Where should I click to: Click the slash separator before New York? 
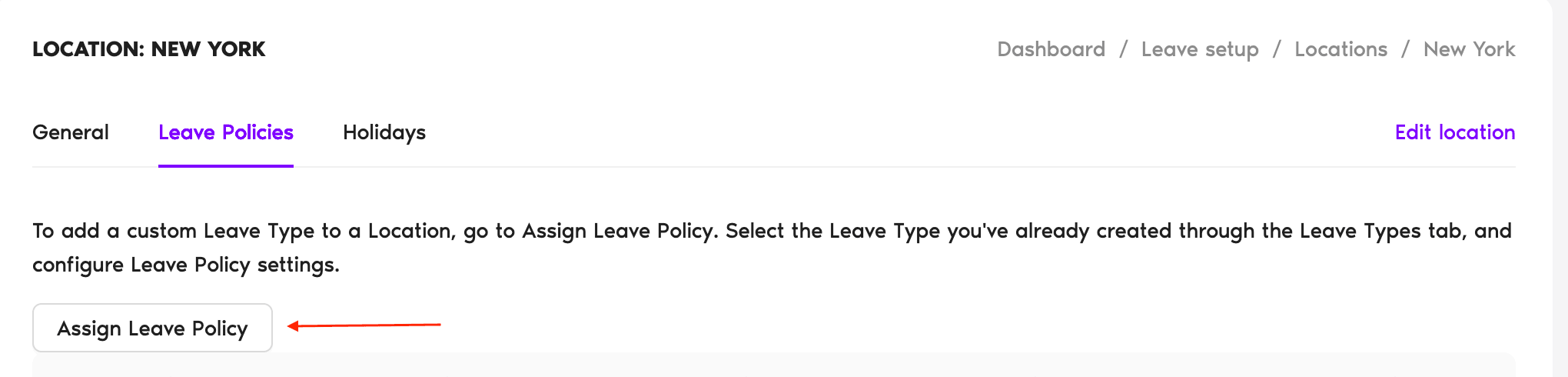[x=1405, y=49]
